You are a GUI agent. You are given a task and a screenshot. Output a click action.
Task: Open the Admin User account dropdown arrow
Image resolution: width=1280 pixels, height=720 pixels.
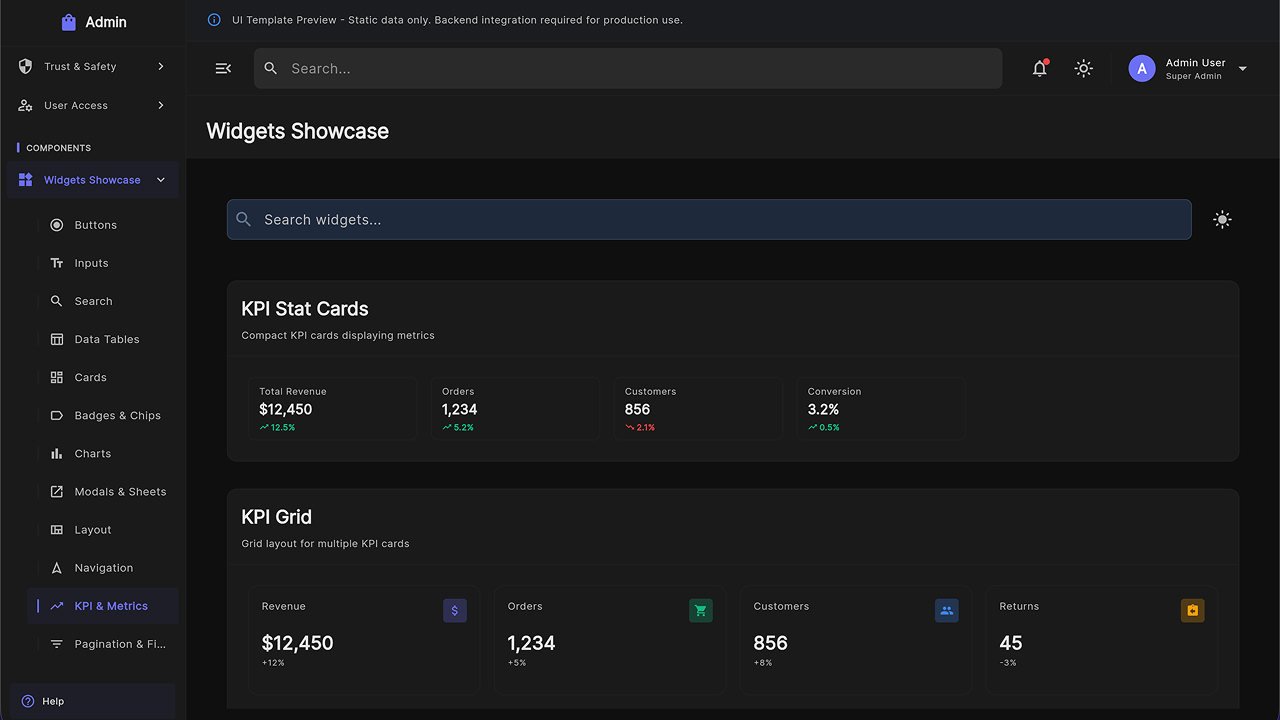[1243, 69]
